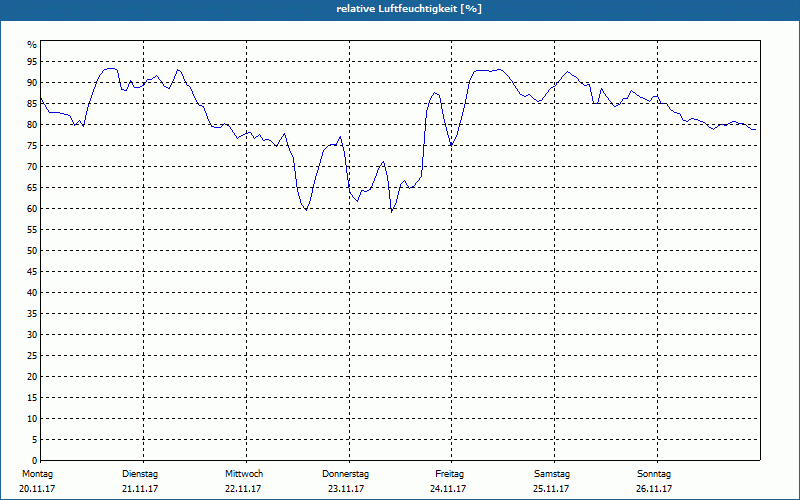Click the chart title 'relative Luftfeuchtigkeit [%]'

click(x=409, y=9)
